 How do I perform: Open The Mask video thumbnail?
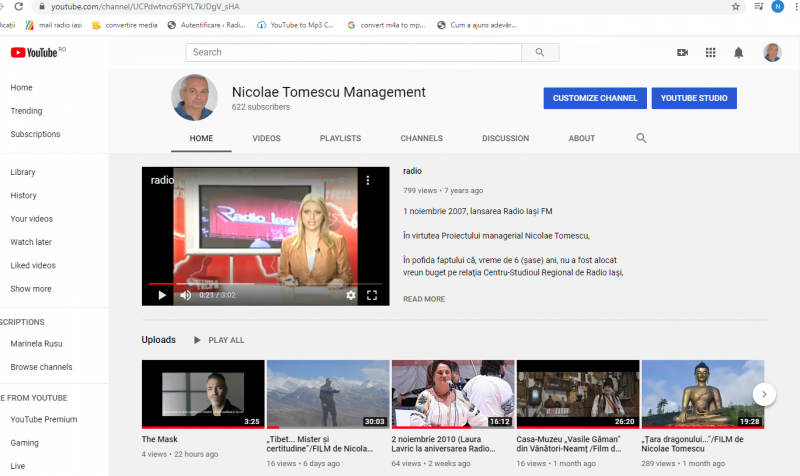pyautogui.click(x=203, y=394)
